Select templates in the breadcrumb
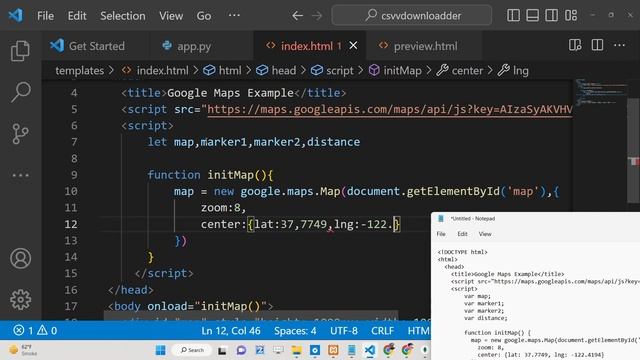Screen dimensions: 640x360 (80, 71)
